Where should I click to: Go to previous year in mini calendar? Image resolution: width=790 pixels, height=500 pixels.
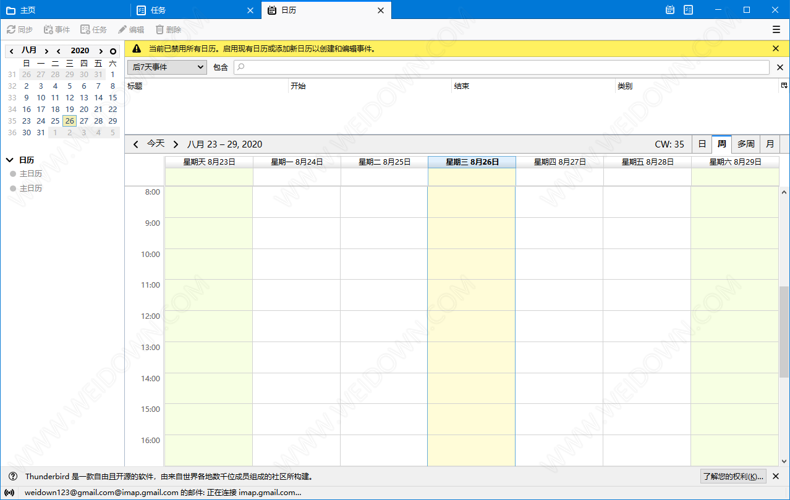point(58,51)
